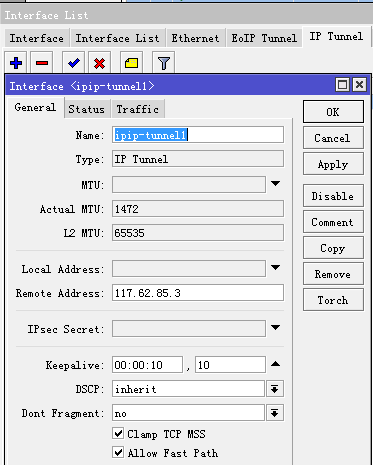The image size is (373, 465).
Task: Click the Remote Address field 117.62.85.3
Action: click(x=198, y=293)
